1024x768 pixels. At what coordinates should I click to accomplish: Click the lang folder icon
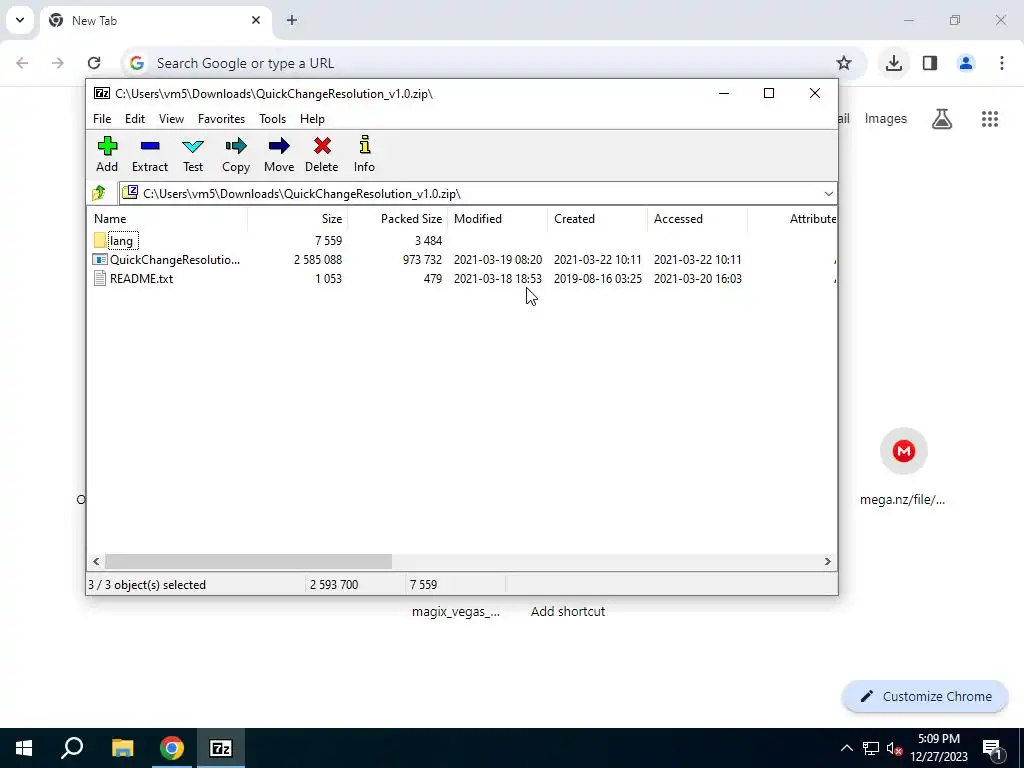click(x=100, y=240)
